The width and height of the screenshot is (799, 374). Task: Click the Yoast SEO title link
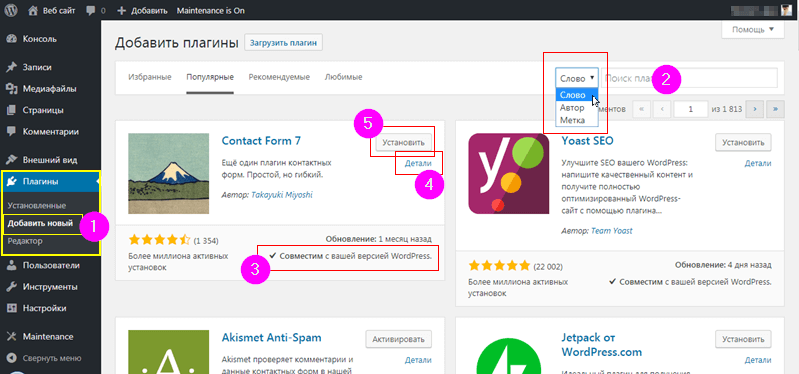pyautogui.click(x=588, y=141)
